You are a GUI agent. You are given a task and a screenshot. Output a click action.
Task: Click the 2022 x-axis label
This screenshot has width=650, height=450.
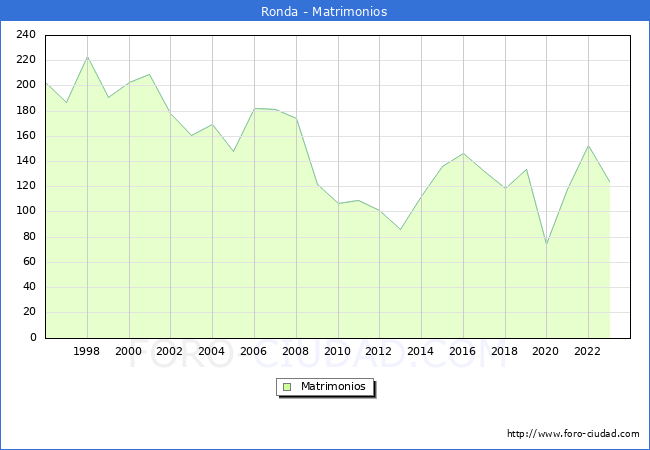coord(587,351)
